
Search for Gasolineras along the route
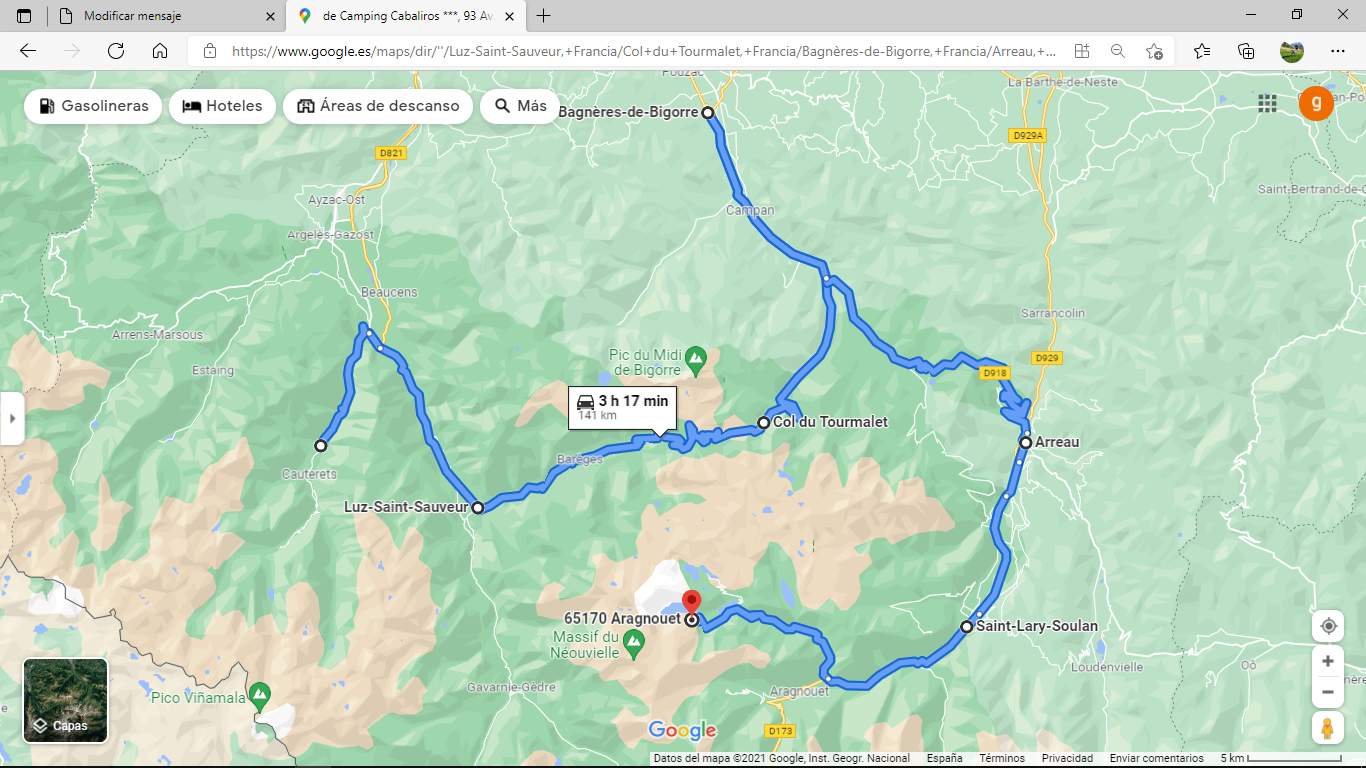point(93,106)
